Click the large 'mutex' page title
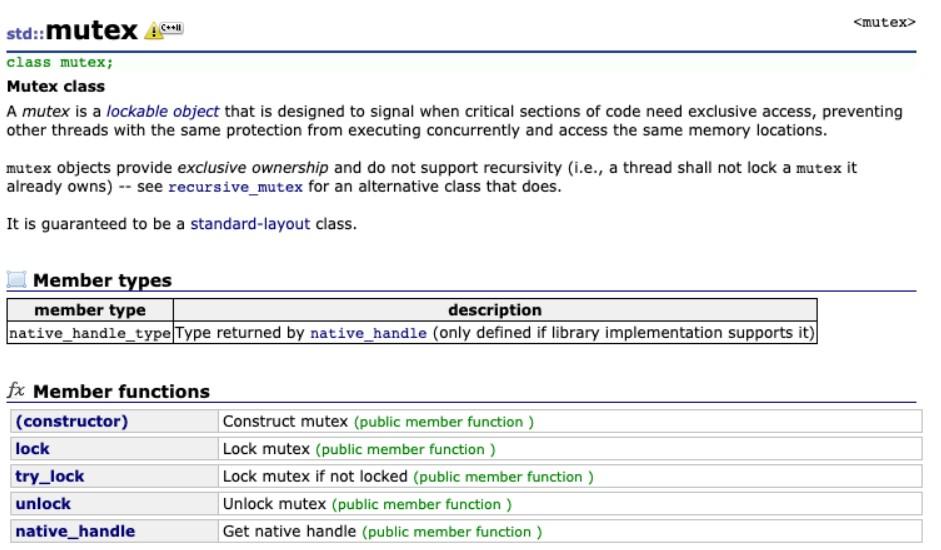 click(x=92, y=30)
